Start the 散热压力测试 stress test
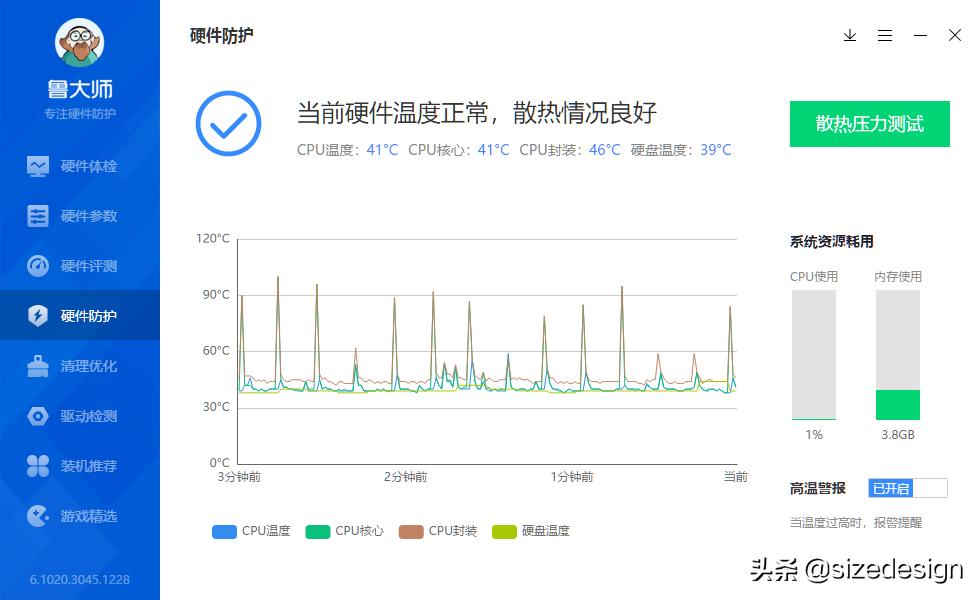Screen dimensions: 980x600 coord(869,124)
